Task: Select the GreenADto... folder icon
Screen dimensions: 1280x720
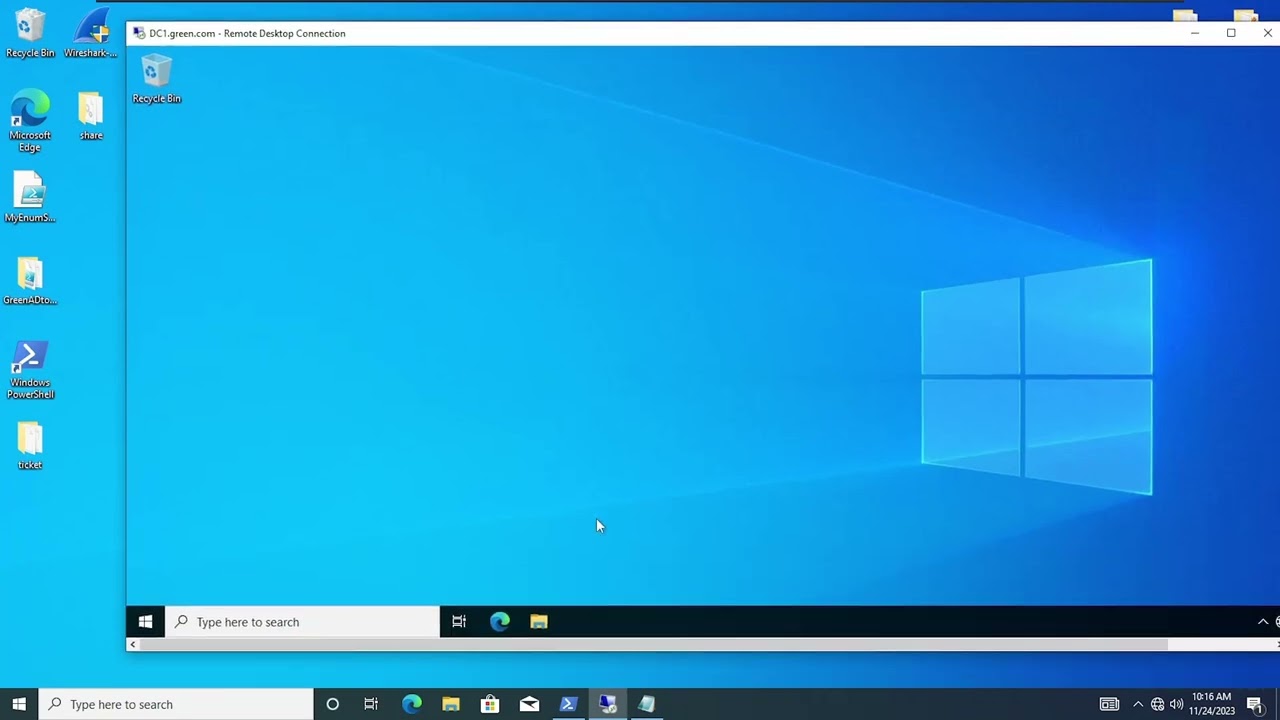Action: click(30, 281)
